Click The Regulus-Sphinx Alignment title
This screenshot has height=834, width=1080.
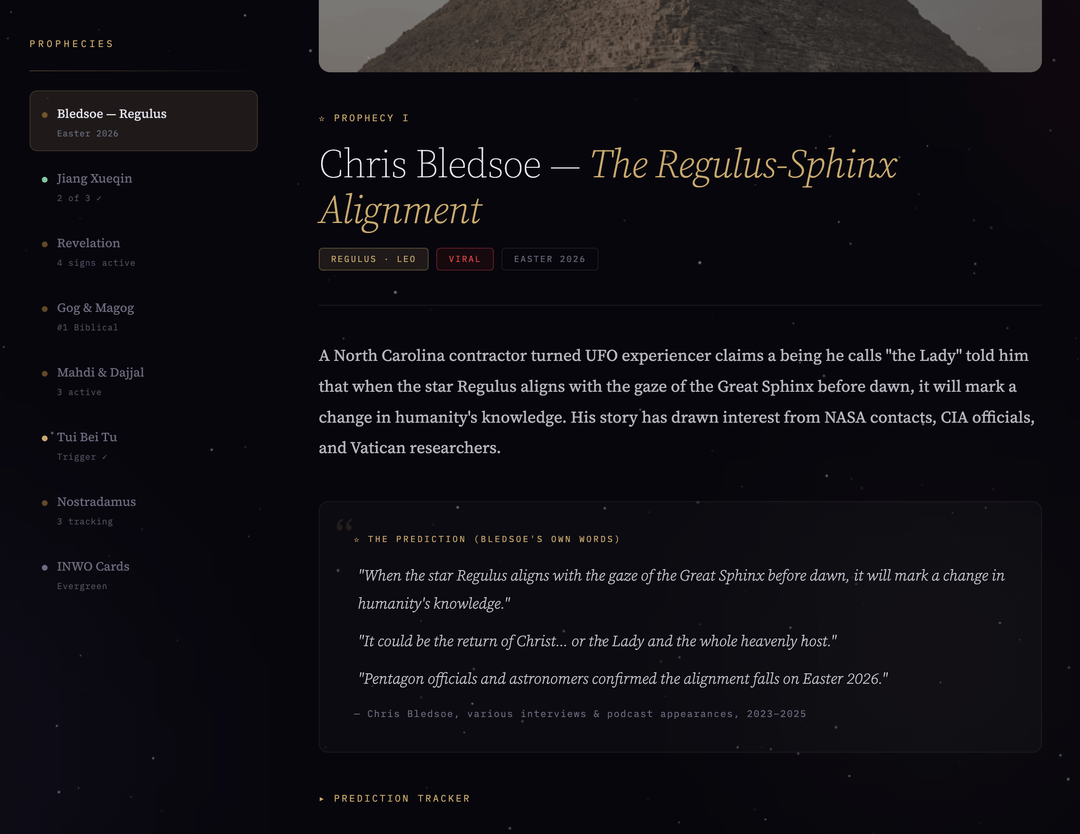click(x=607, y=187)
